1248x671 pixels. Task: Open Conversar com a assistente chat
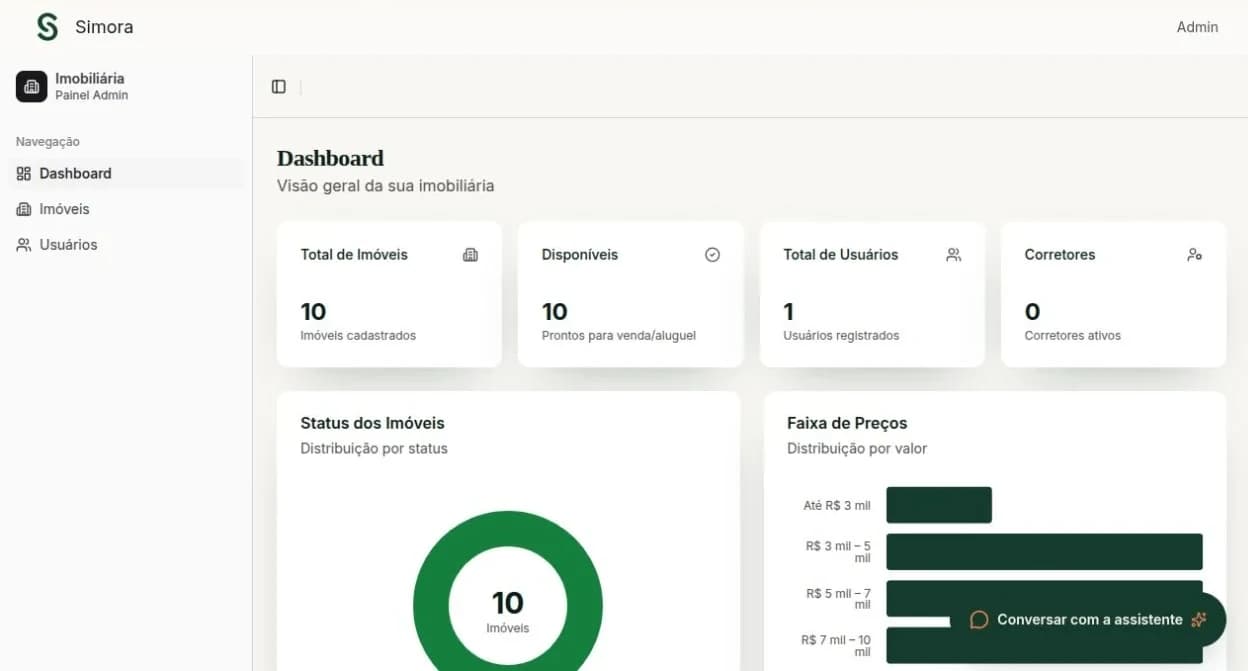tap(1088, 620)
